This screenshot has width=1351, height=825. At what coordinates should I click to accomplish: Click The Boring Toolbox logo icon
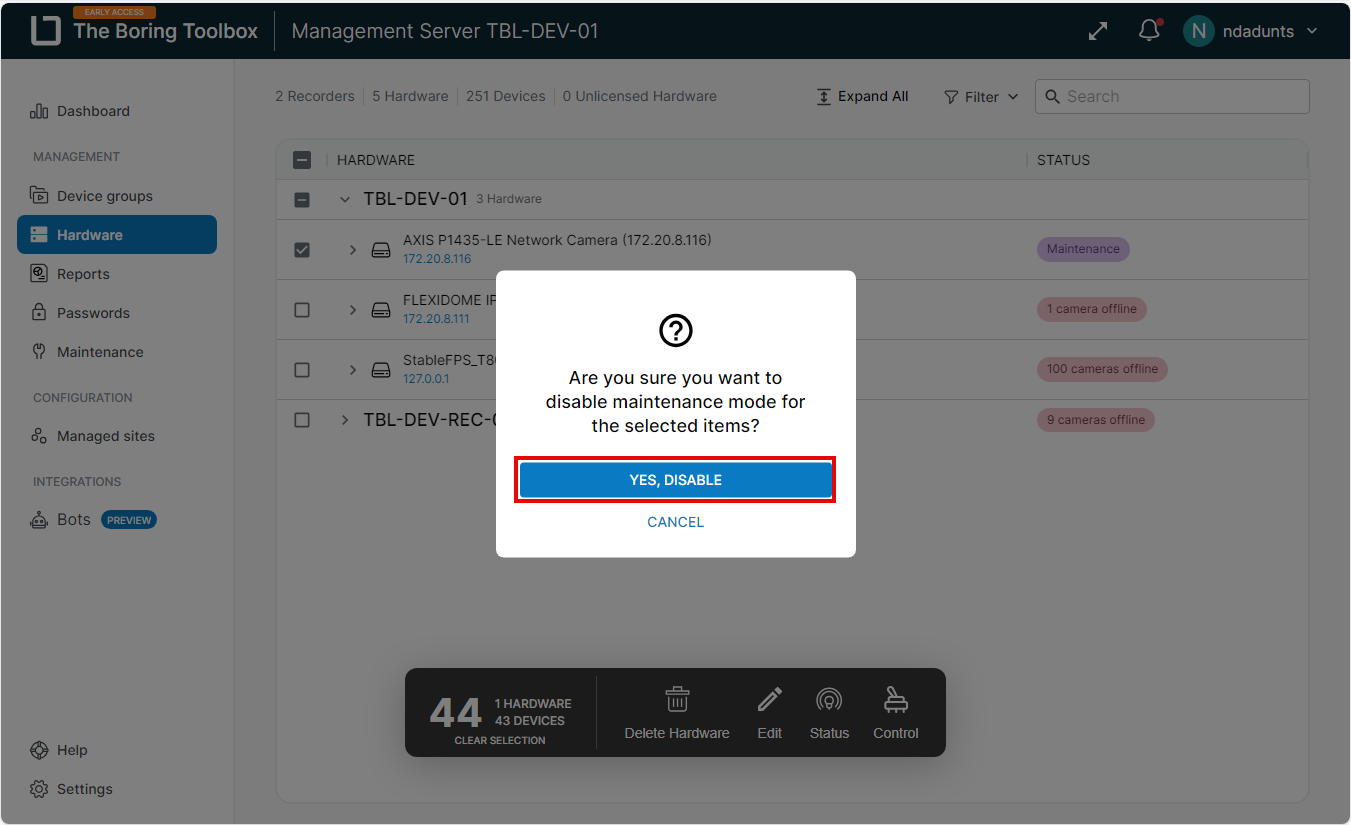pyautogui.click(x=46, y=31)
